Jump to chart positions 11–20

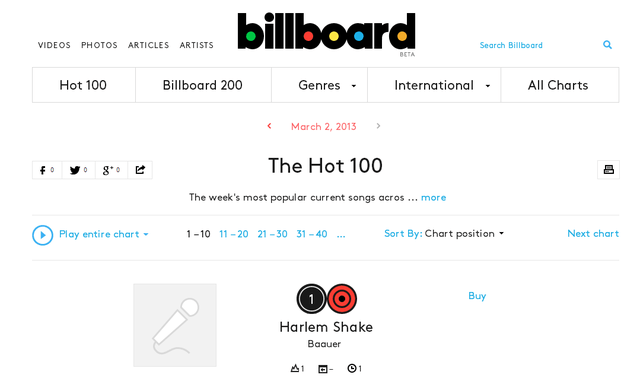(234, 234)
